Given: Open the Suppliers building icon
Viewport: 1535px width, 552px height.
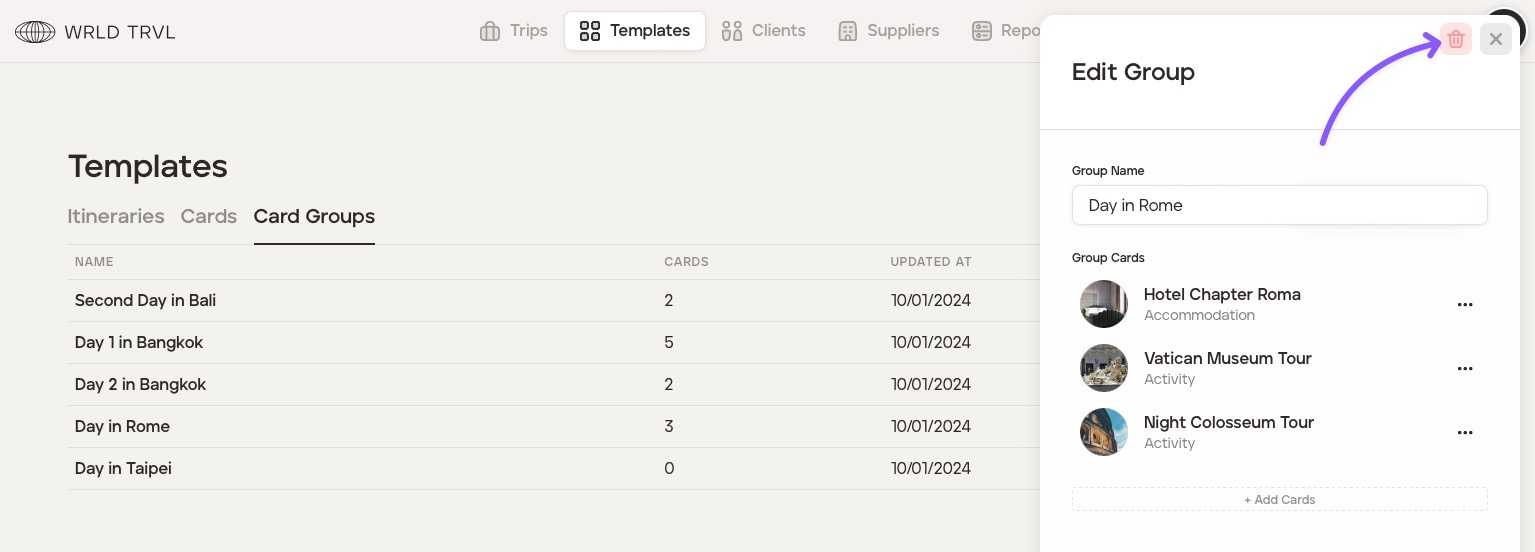Looking at the screenshot, I should 848,31.
